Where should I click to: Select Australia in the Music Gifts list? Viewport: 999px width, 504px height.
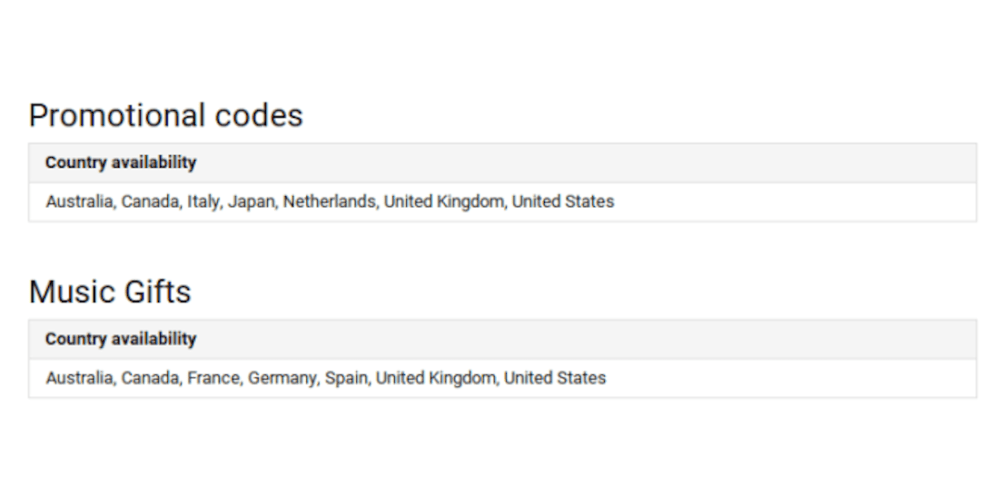click(x=79, y=379)
